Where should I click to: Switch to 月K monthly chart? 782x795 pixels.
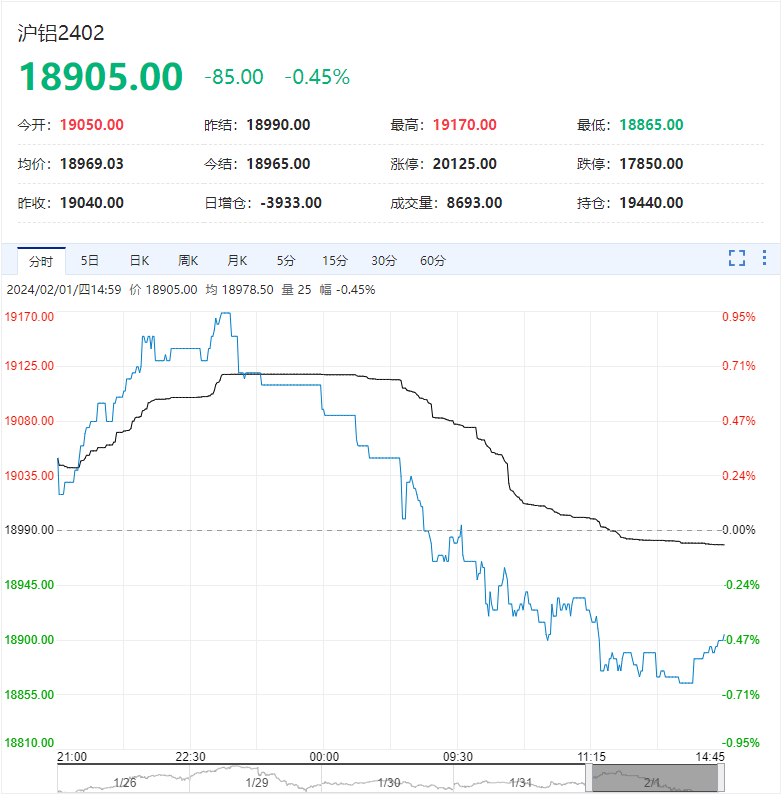point(237,261)
